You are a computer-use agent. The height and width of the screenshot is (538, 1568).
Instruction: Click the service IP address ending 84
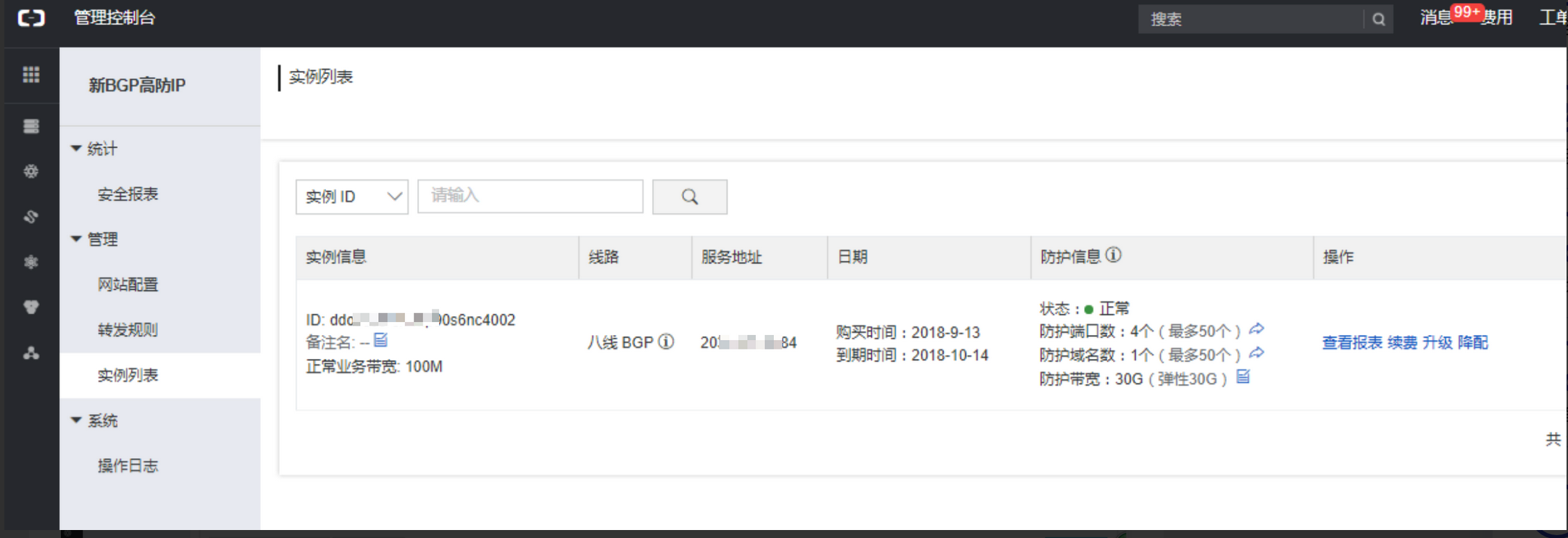tap(748, 342)
